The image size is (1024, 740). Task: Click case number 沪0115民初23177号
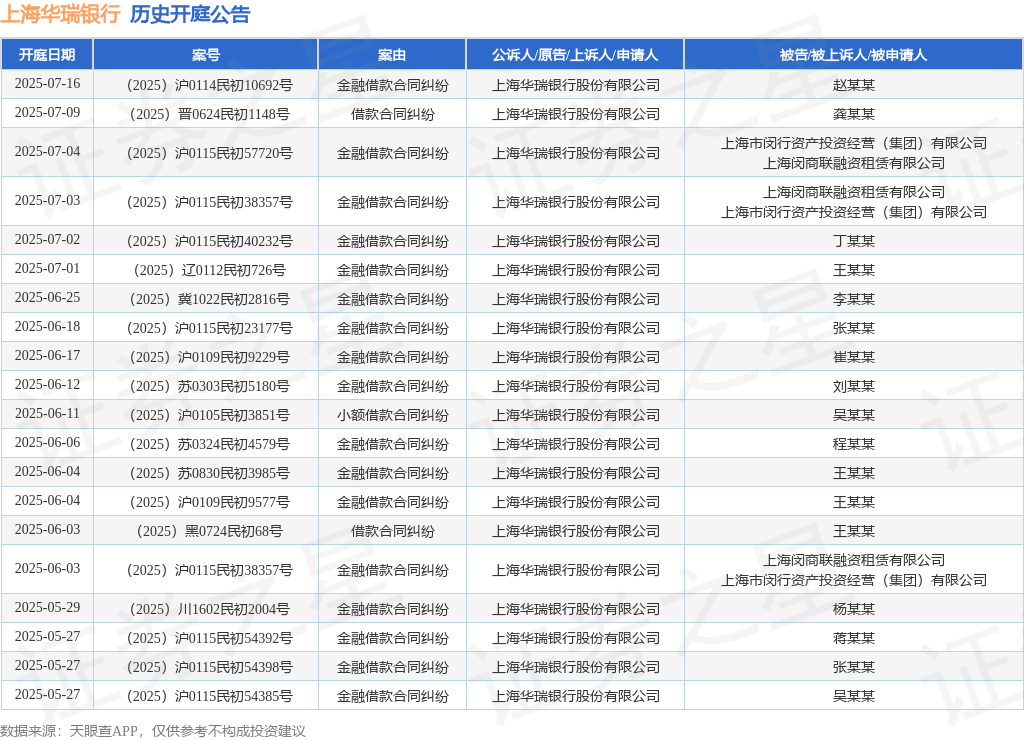click(209, 329)
